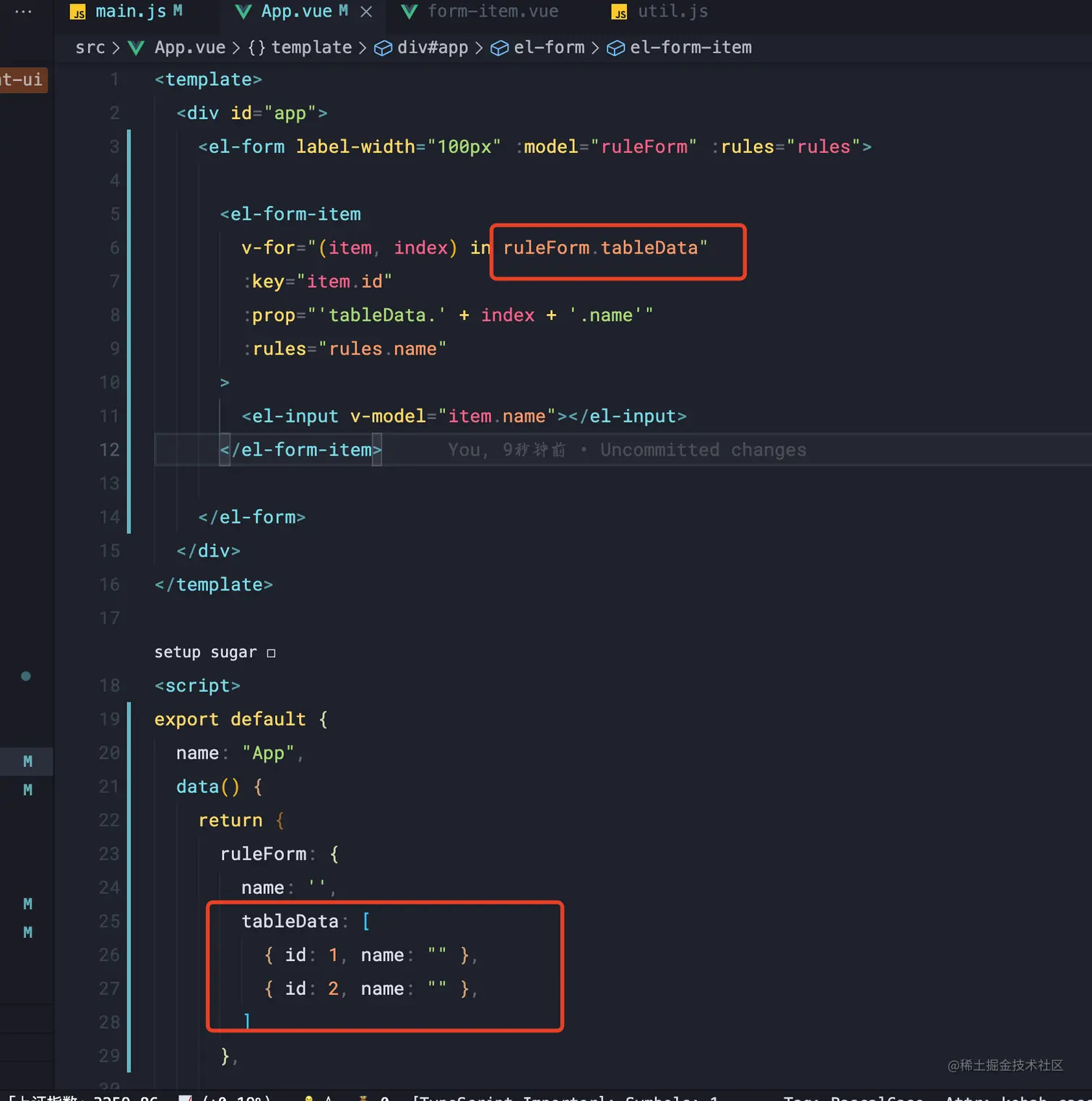Click 'v-model' on the el-input line
The height and width of the screenshot is (1101, 1092).
(388, 416)
